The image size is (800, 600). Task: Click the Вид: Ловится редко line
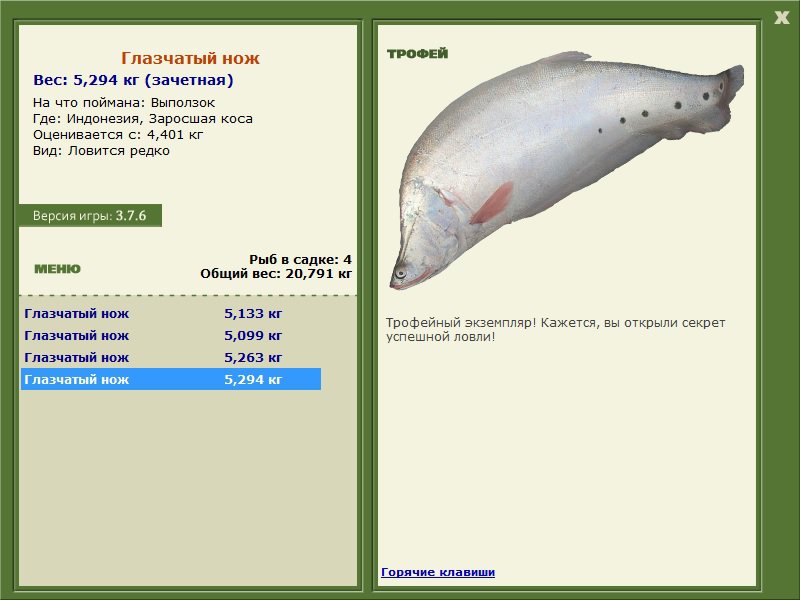click(x=101, y=151)
